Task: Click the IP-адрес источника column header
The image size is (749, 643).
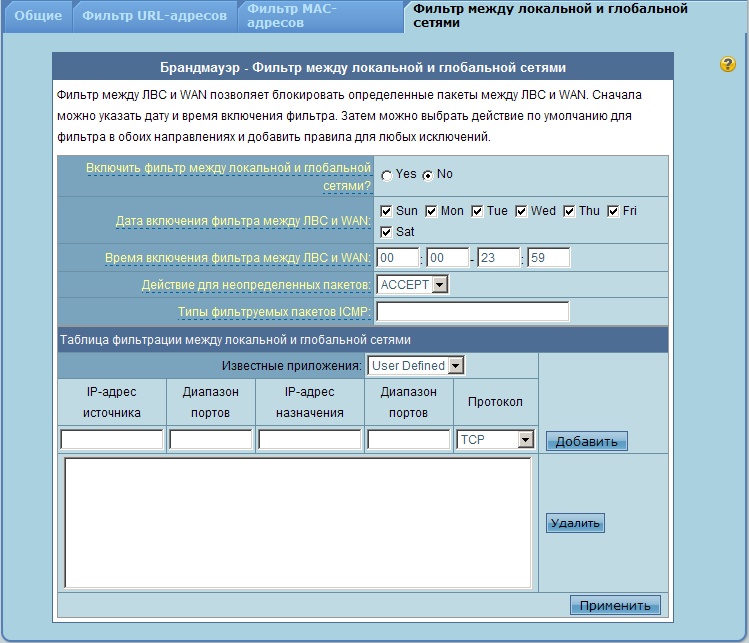Action: 112,402
